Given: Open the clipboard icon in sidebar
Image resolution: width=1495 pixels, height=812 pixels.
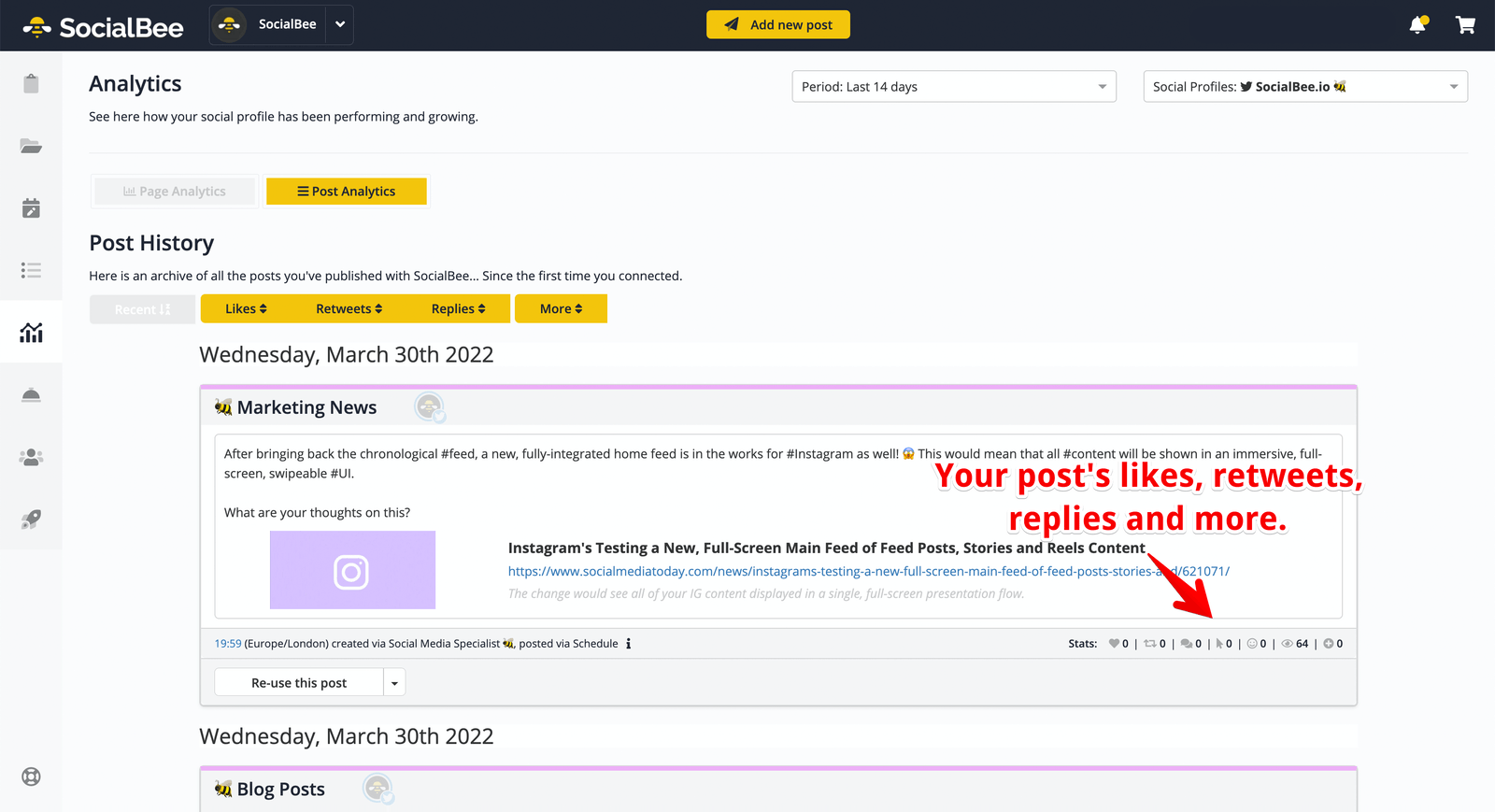Looking at the screenshot, I should coord(31,83).
